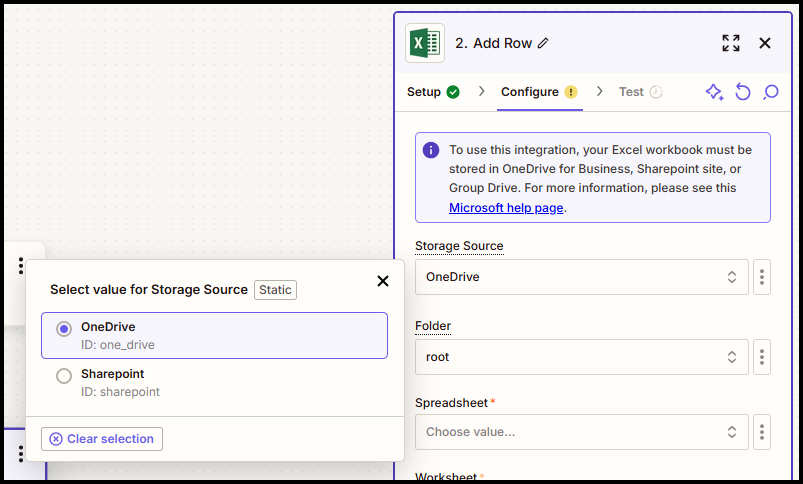
Task: Switch to the Setup tab
Action: (x=432, y=92)
